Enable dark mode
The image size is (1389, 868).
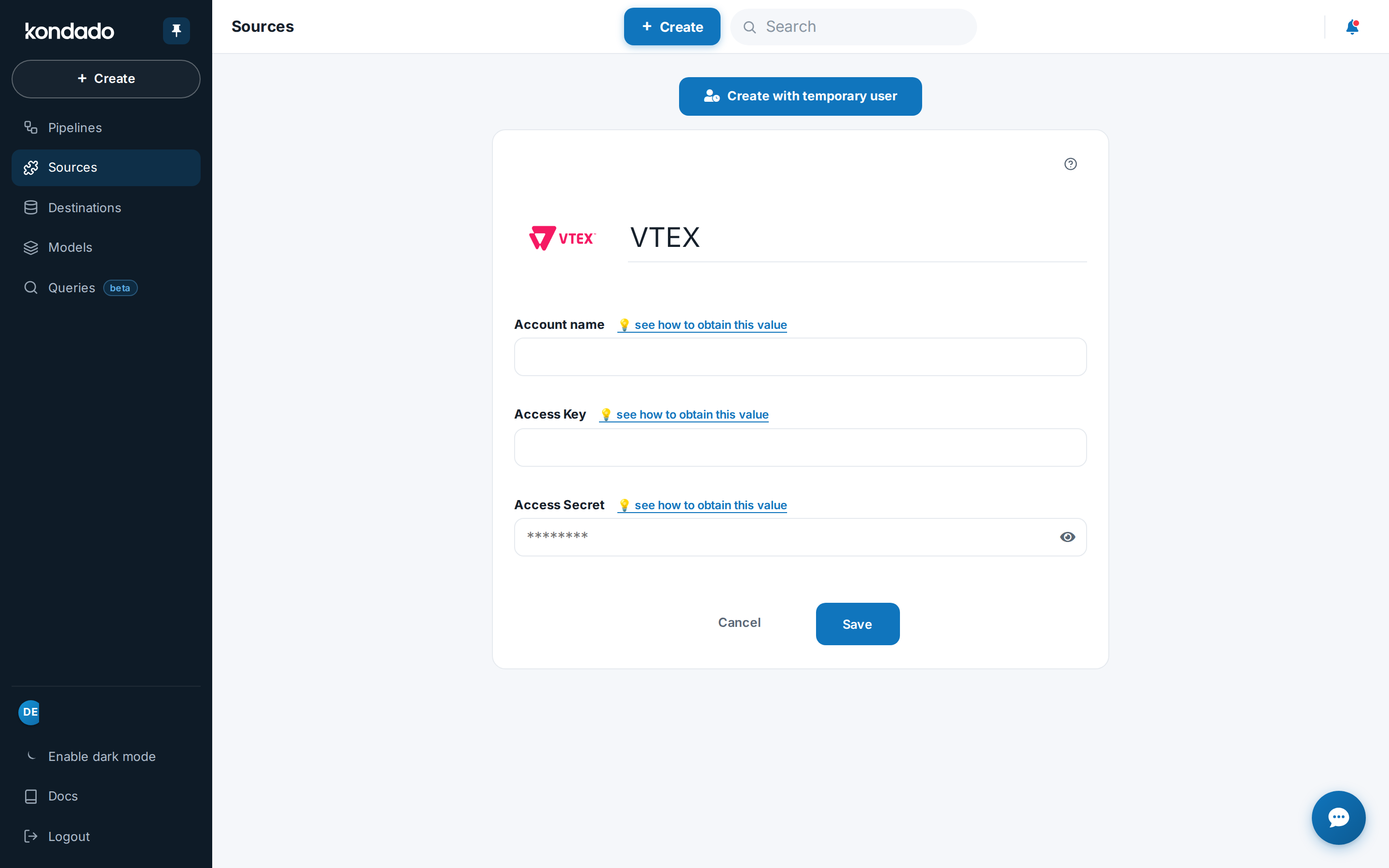click(106, 756)
